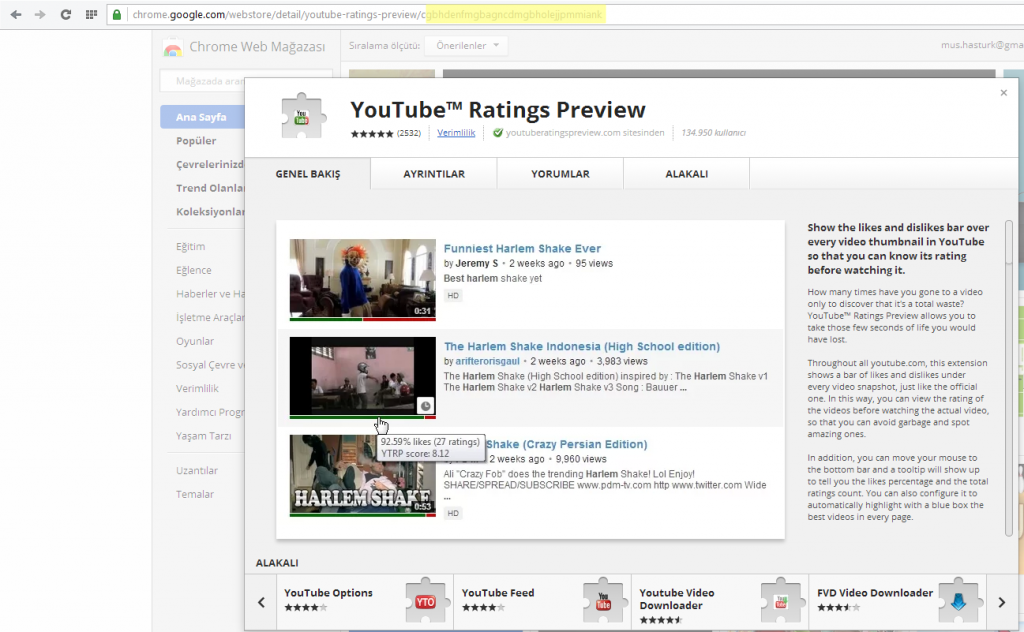Select the Oyunlar category
This screenshot has height=632, width=1024.
[x=195, y=341]
